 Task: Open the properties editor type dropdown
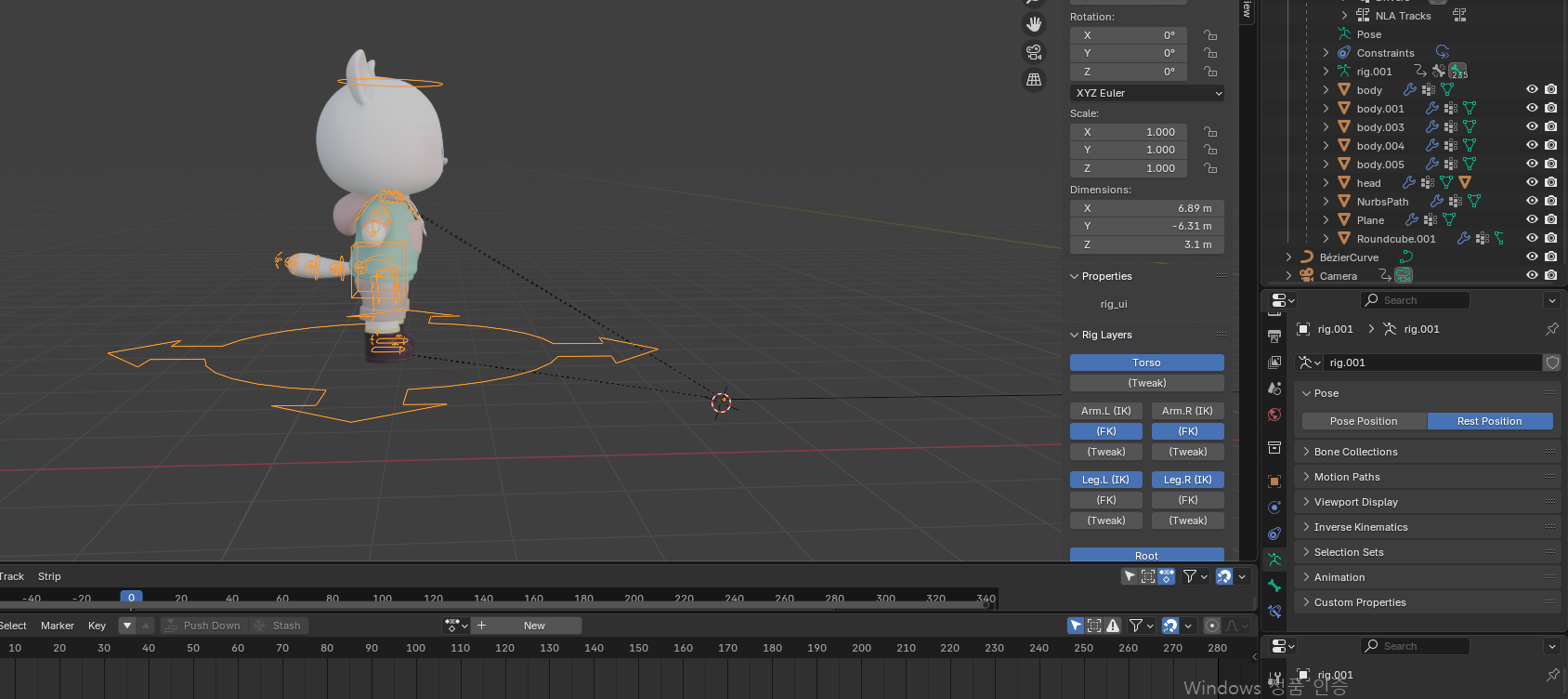click(x=1283, y=300)
